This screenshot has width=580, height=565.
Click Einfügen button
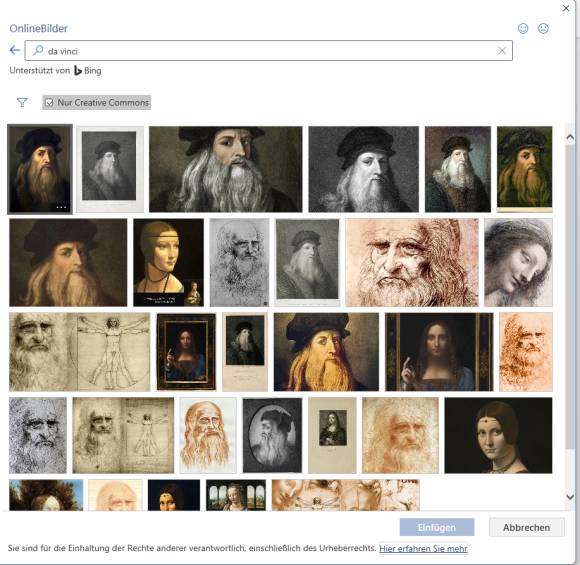(x=437, y=527)
